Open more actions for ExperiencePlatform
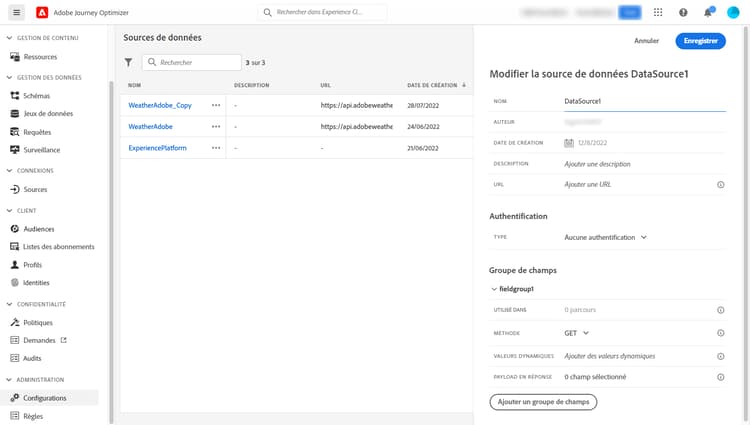This screenshot has width=750, height=425. (x=216, y=148)
